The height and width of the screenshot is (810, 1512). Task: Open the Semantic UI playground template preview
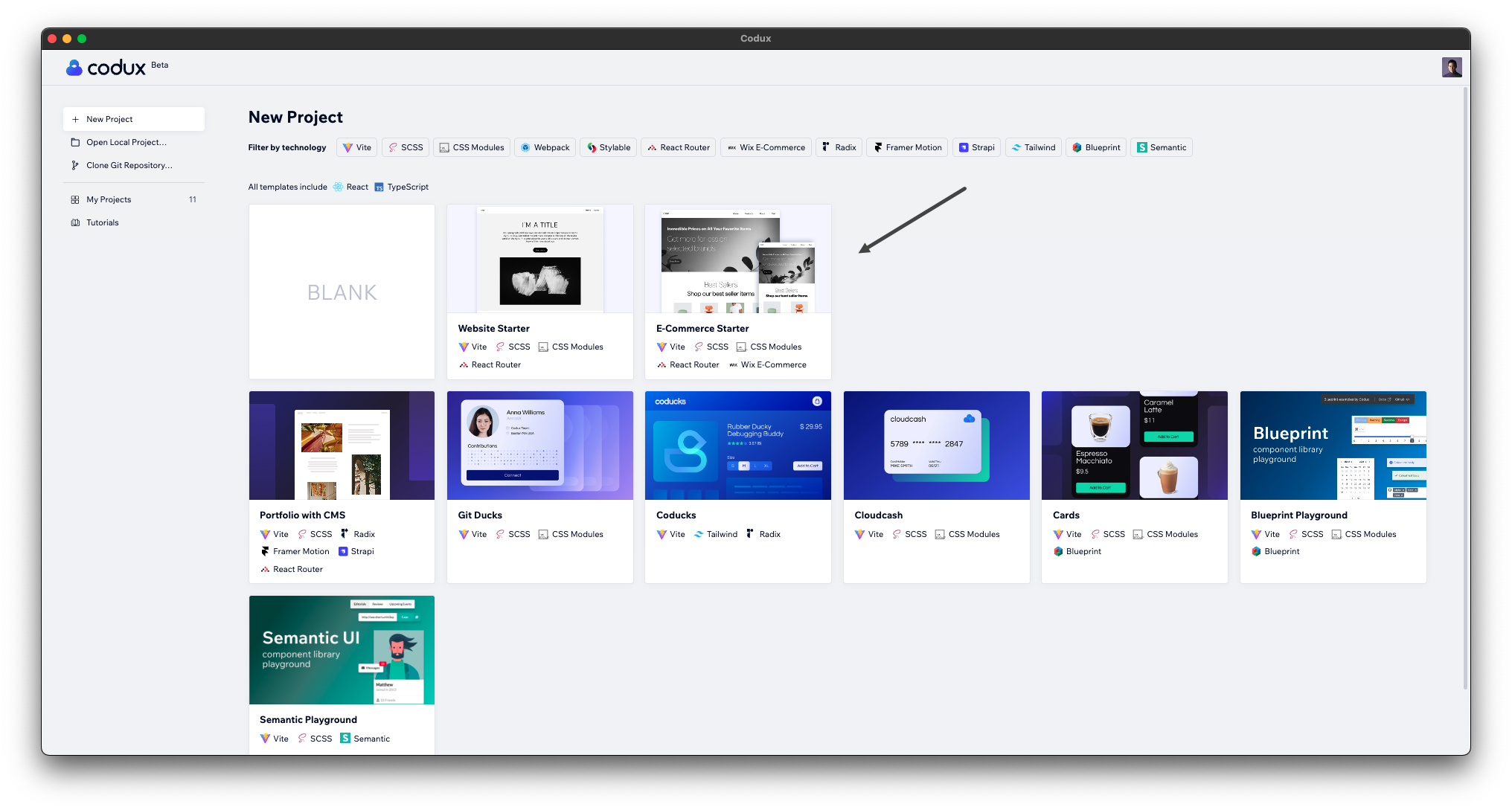point(342,650)
